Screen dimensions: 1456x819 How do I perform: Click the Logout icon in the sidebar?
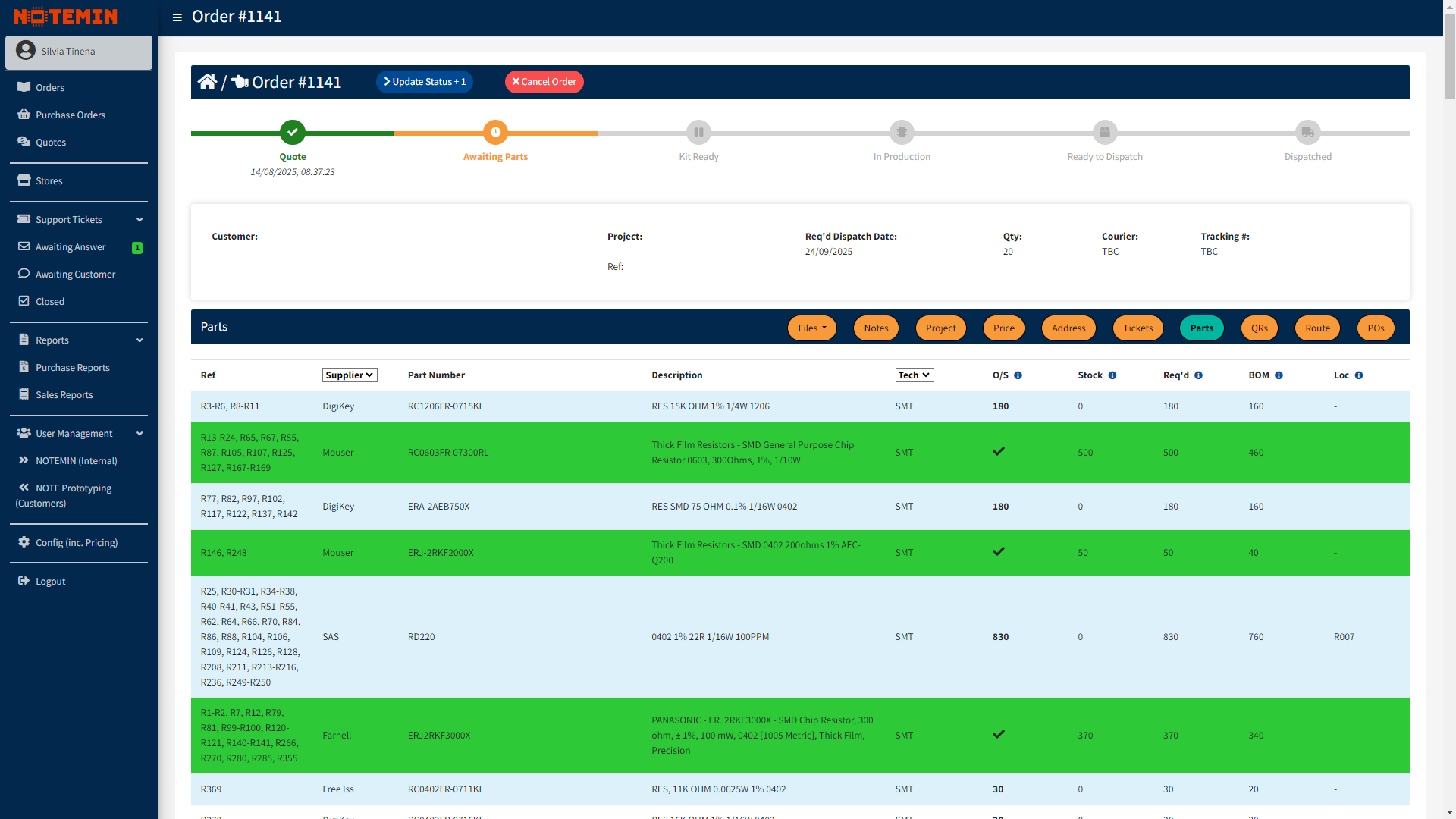pyautogui.click(x=24, y=581)
